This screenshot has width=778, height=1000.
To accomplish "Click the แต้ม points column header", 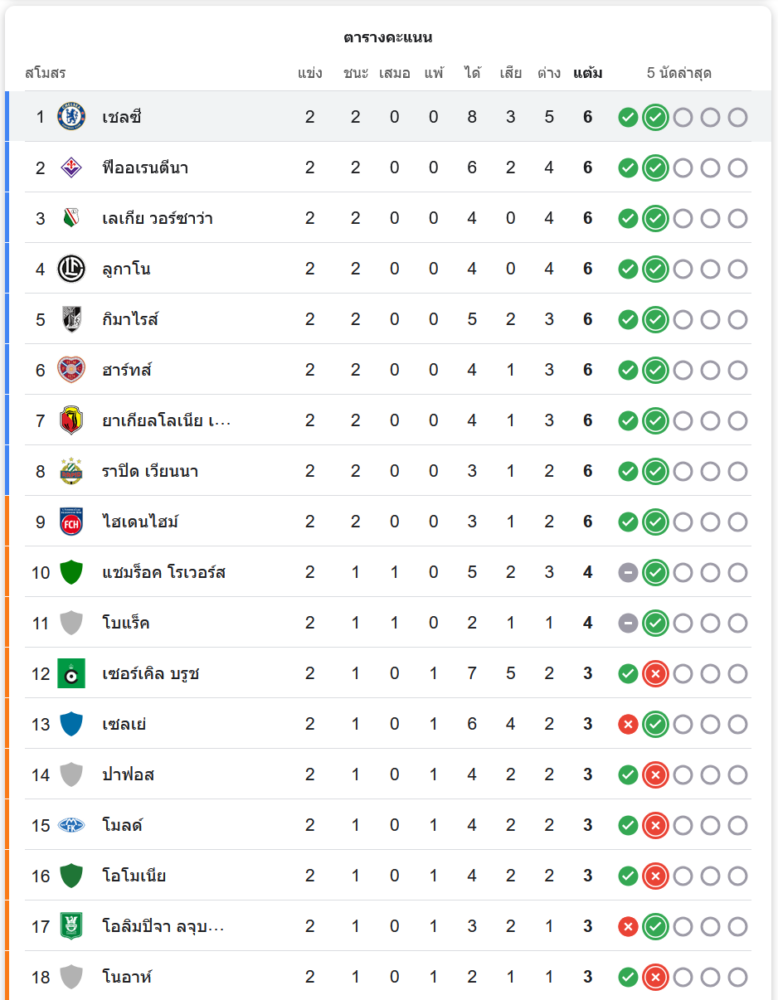I will pos(588,74).
